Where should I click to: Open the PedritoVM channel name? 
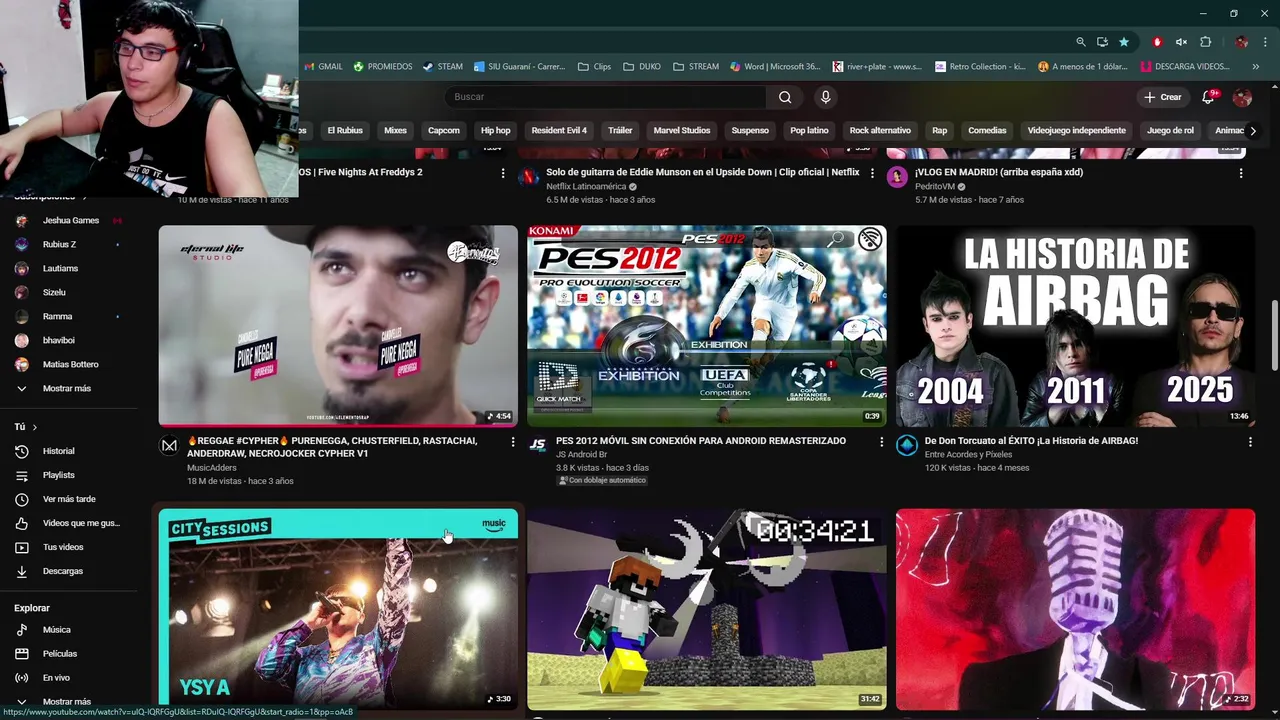(x=935, y=187)
